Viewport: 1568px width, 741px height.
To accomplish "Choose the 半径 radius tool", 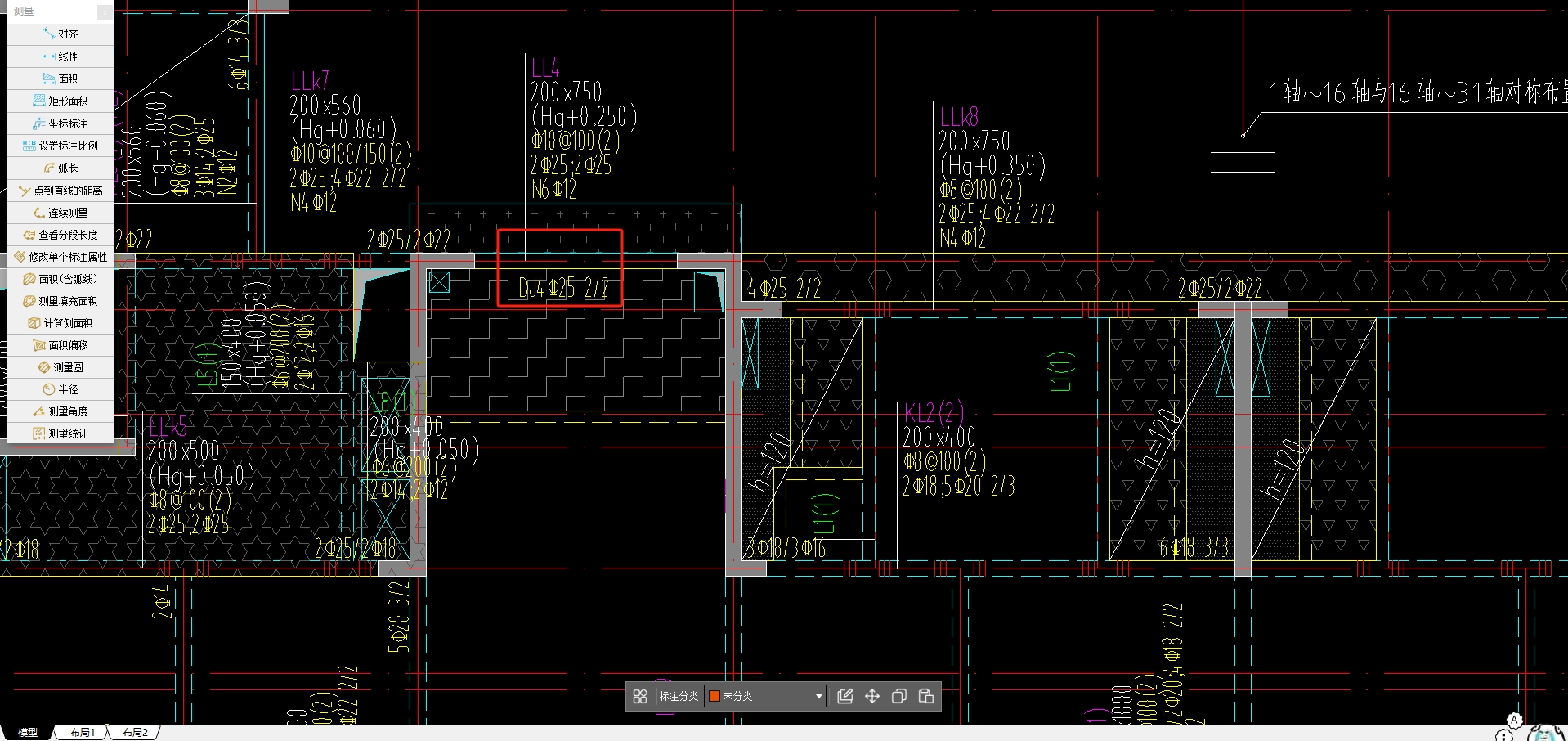I will [x=60, y=389].
